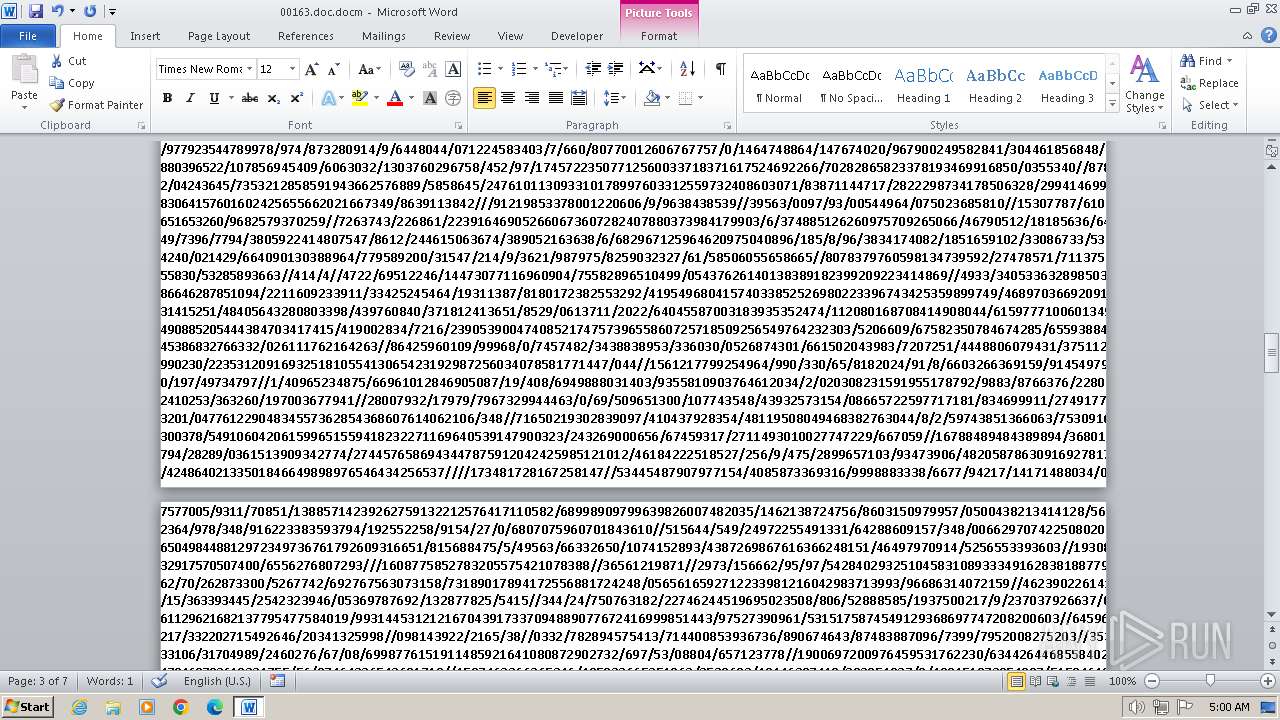Screen dimensions: 1280x720
Task: Cut the selection with scissors icon
Action: point(58,61)
